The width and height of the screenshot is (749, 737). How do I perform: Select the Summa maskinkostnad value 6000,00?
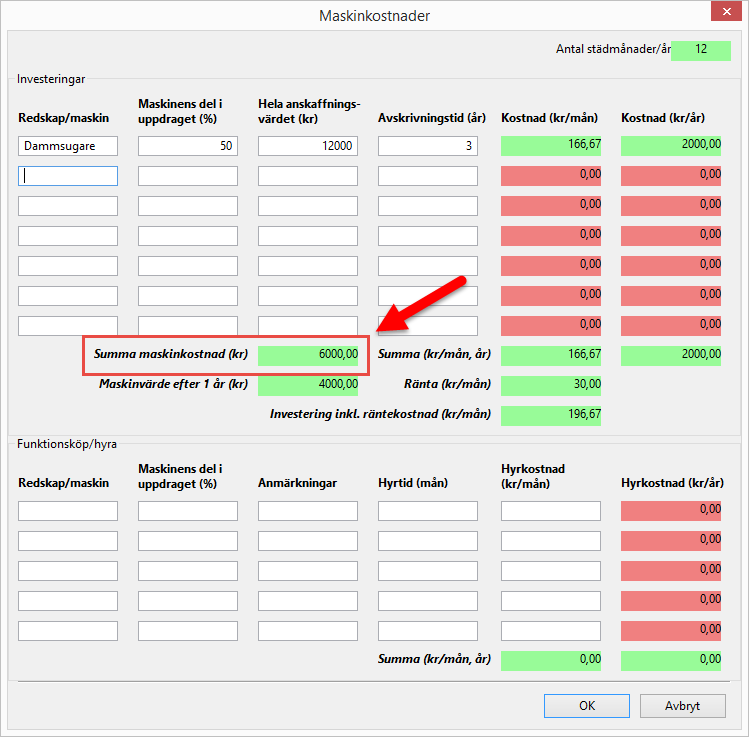[308, 354]
